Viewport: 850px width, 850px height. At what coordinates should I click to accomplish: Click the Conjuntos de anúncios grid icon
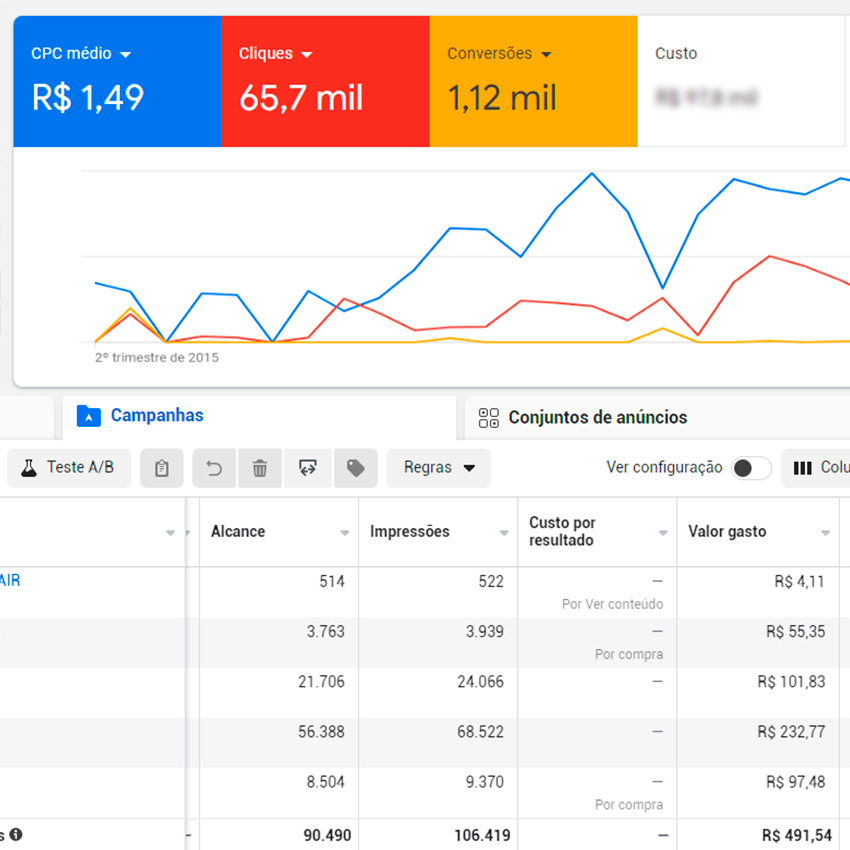[x=488, y=418]
